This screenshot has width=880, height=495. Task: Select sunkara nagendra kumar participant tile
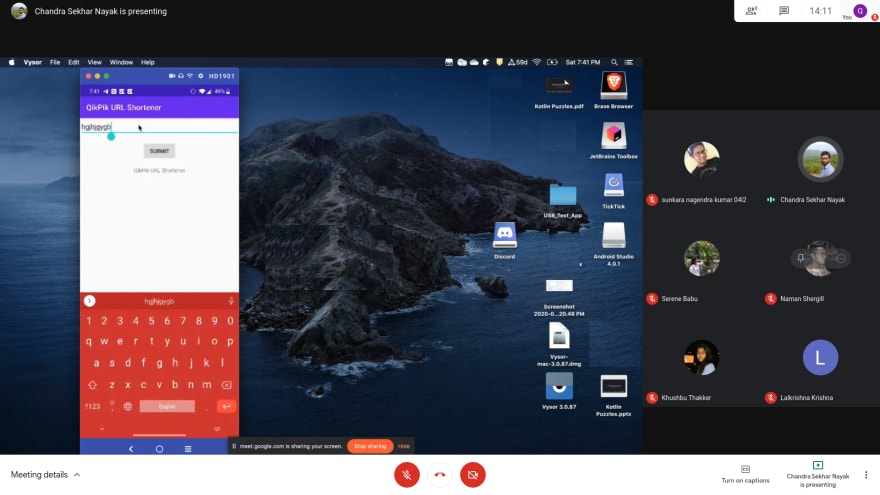click(x=702, y=159)
